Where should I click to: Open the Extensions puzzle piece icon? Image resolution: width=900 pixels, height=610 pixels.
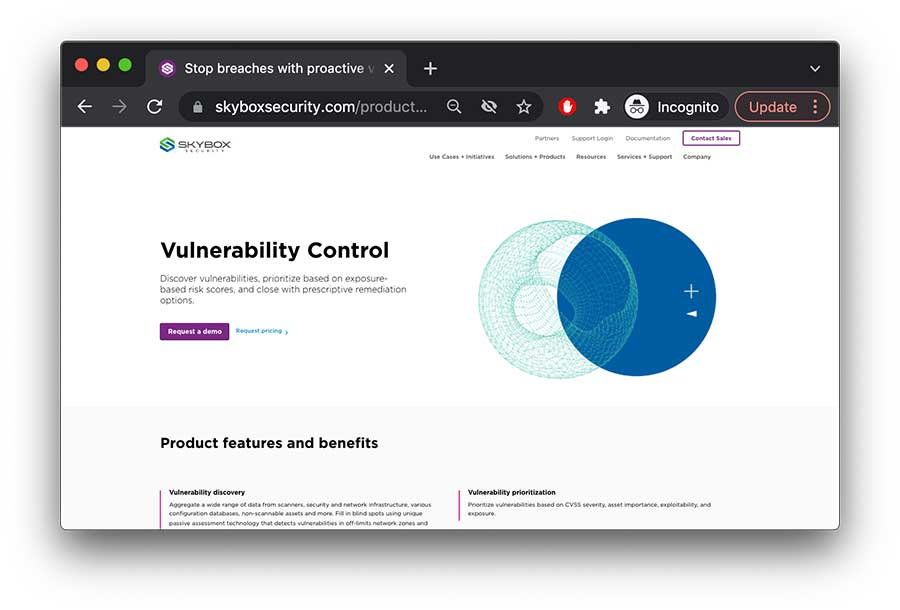pos(601,107)
